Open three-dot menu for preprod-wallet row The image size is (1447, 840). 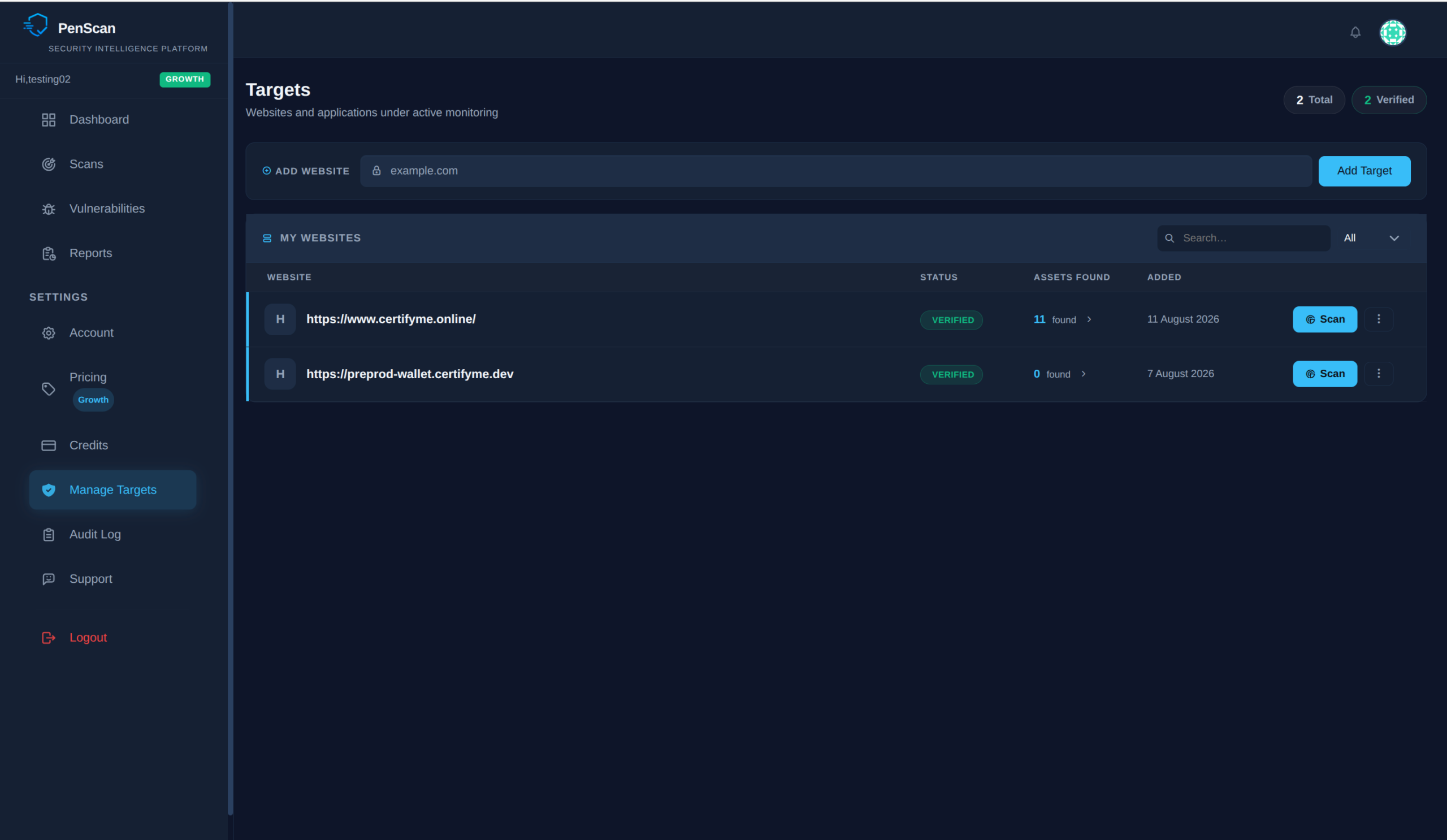click(1378, 373)
